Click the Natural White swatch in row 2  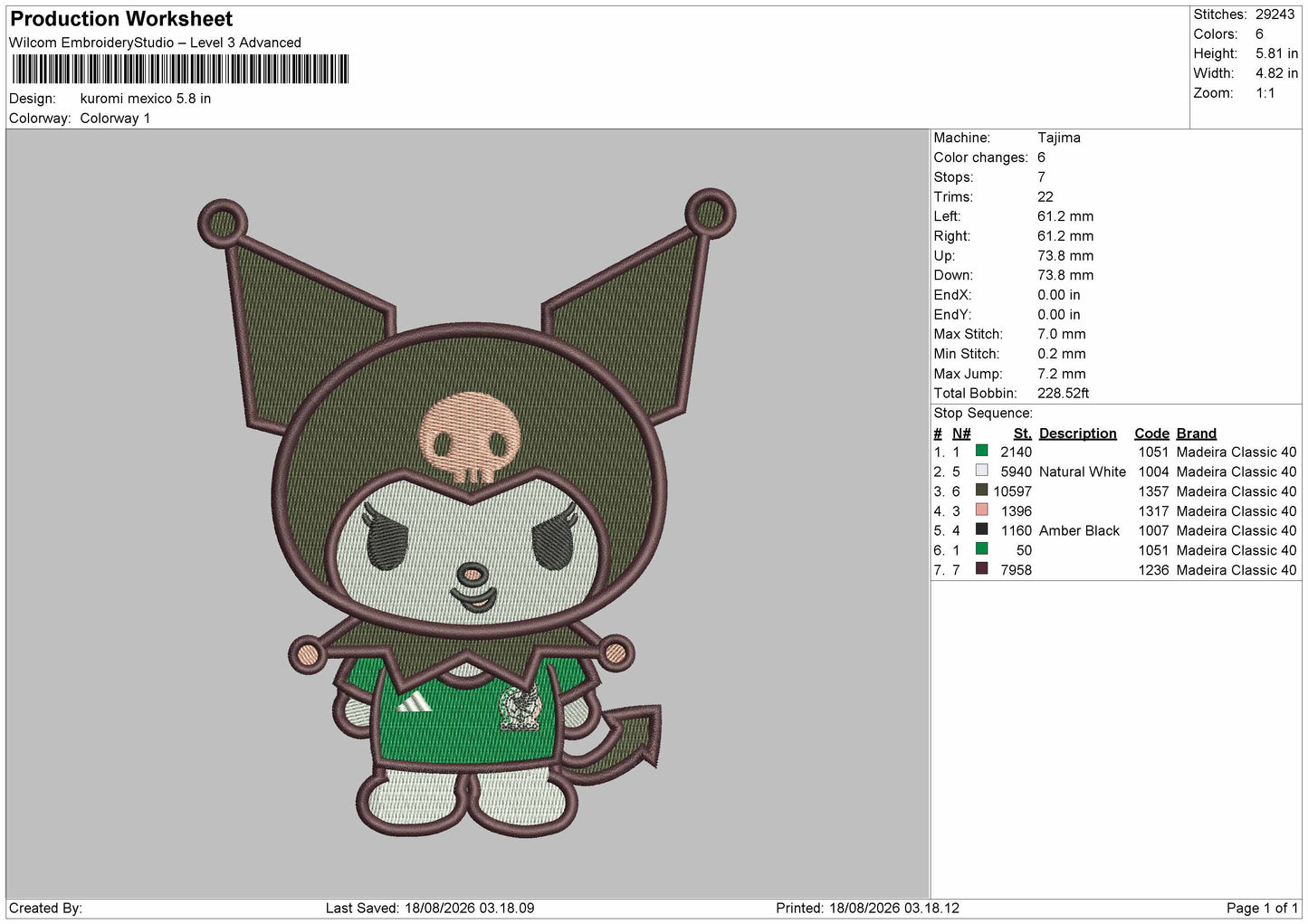coord(981,471)
